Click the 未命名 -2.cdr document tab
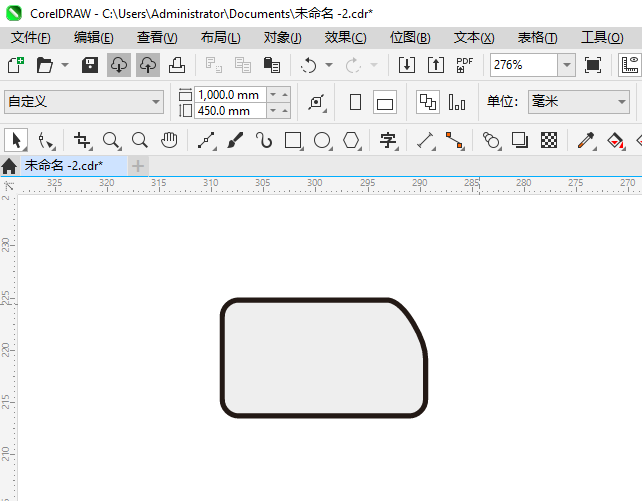The image size is (642, 501). point(64,165)
